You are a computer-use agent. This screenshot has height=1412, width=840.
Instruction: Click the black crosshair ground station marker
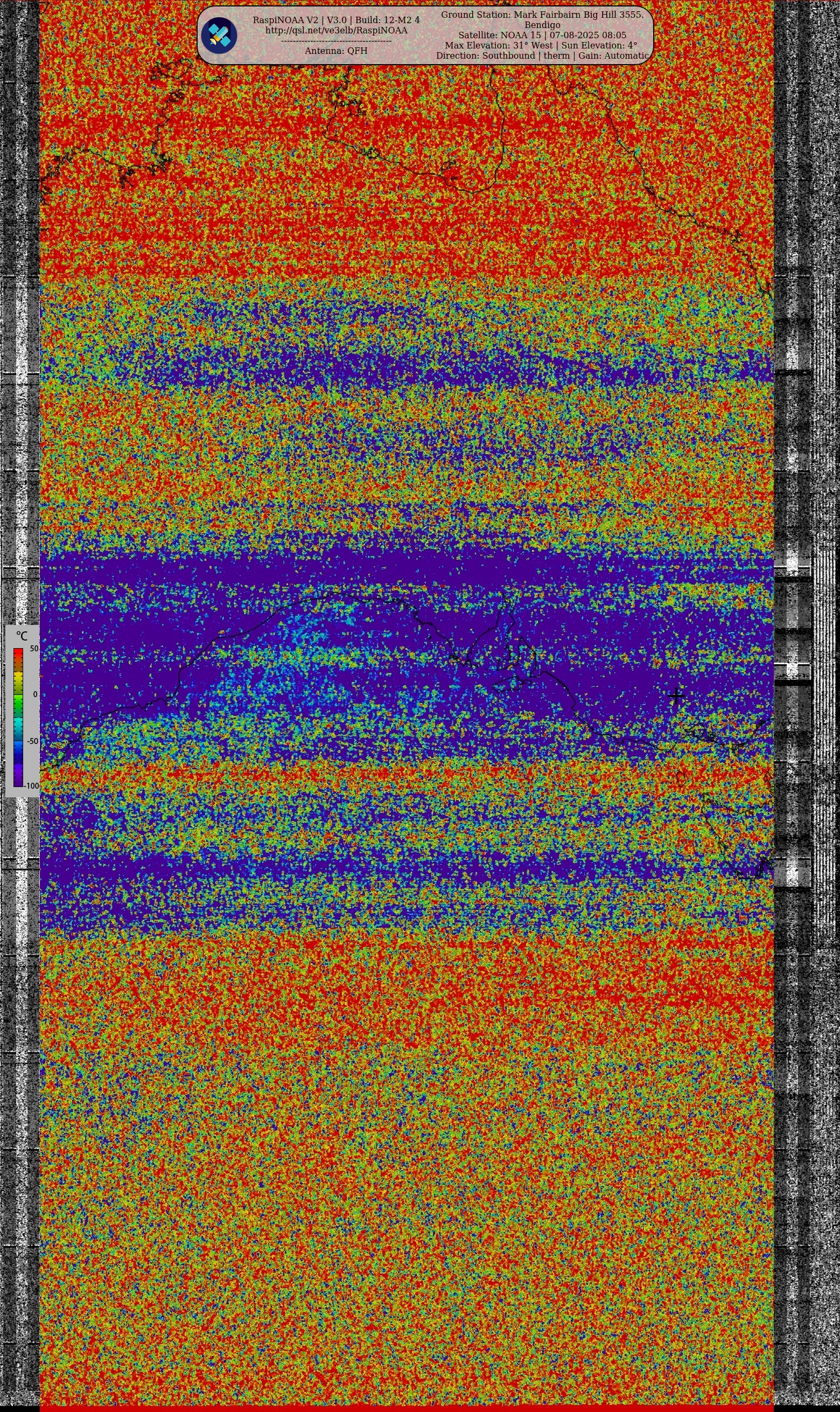click(676, 697)
